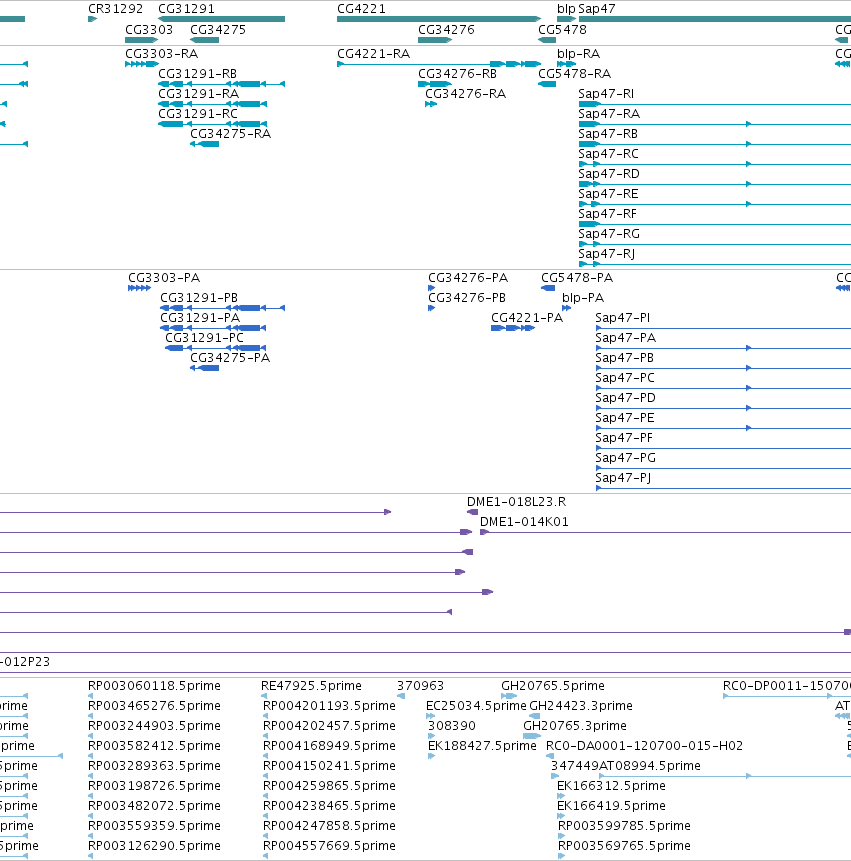Select EST EK188427.5prime
Screen dimensions: 851x861
point(482,746)
